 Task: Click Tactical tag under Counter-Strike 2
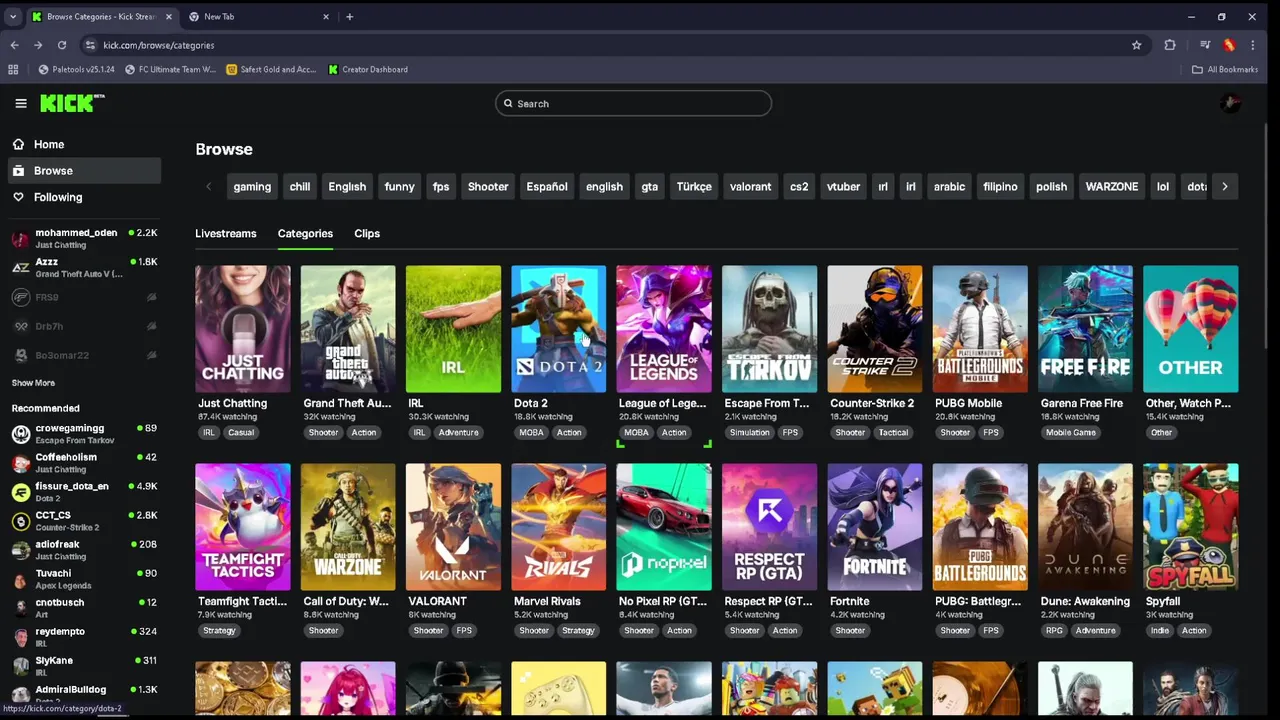[x=893, y=433]
